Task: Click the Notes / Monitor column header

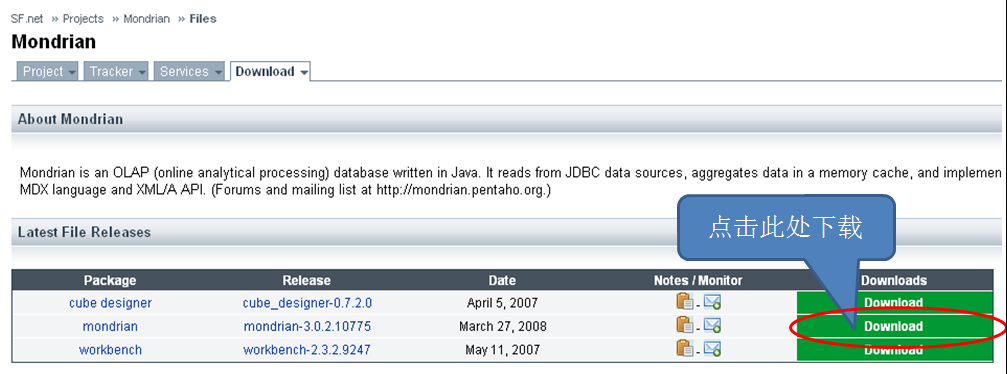Action: (x=698, y=280)
